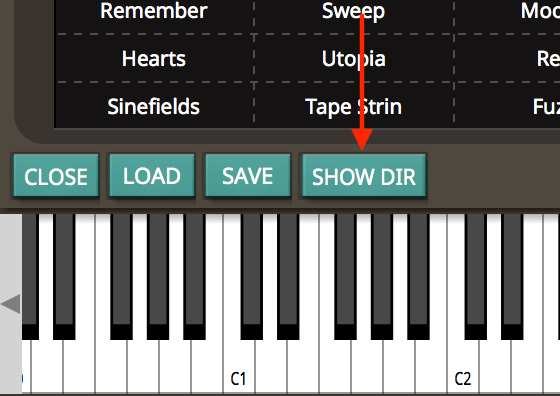This screenshot has width=560, height=396.
Task: Select the Remember preset
Action: pos(154,11)
